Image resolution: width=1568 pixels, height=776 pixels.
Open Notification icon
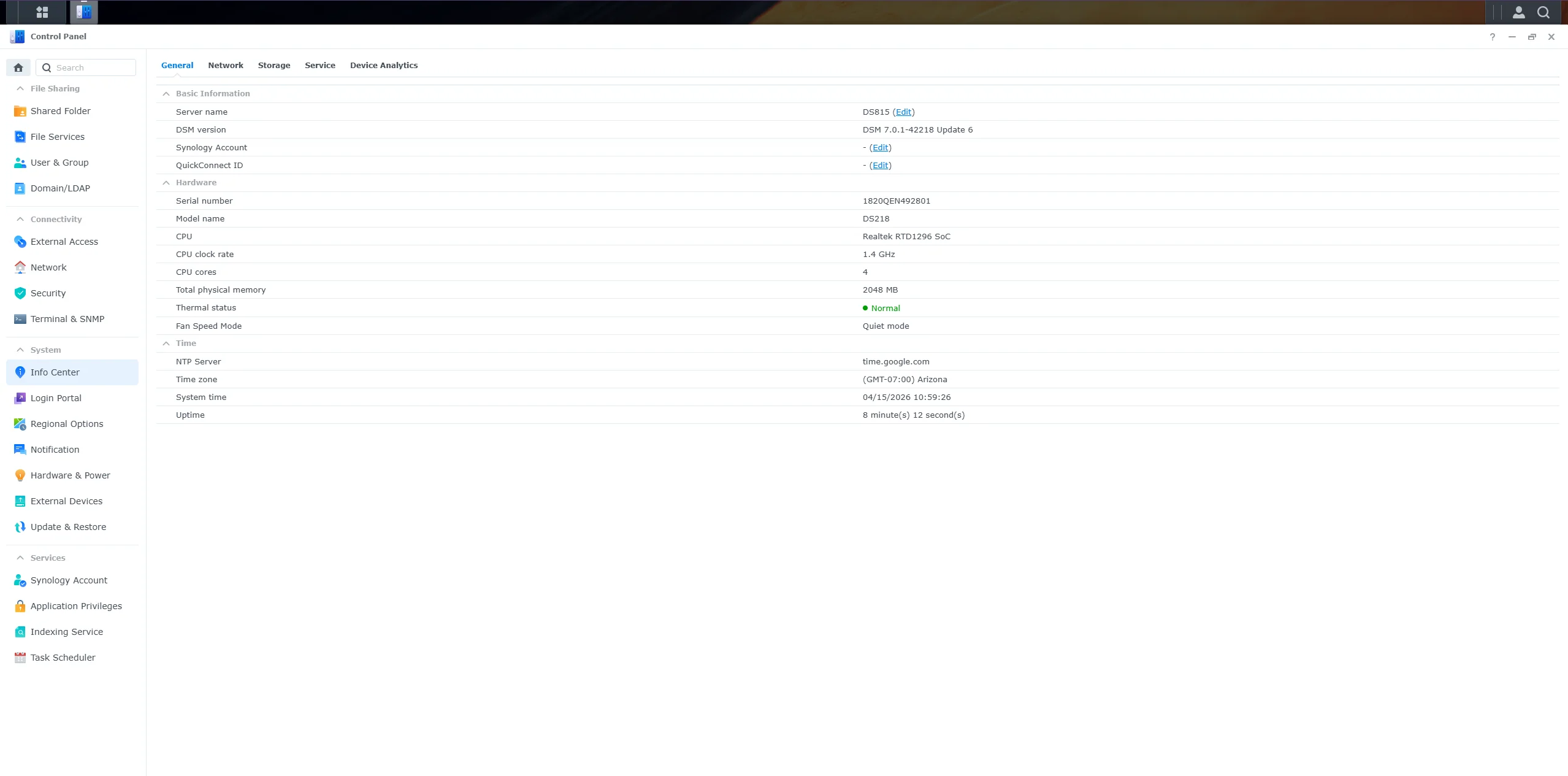pos(20,450)
